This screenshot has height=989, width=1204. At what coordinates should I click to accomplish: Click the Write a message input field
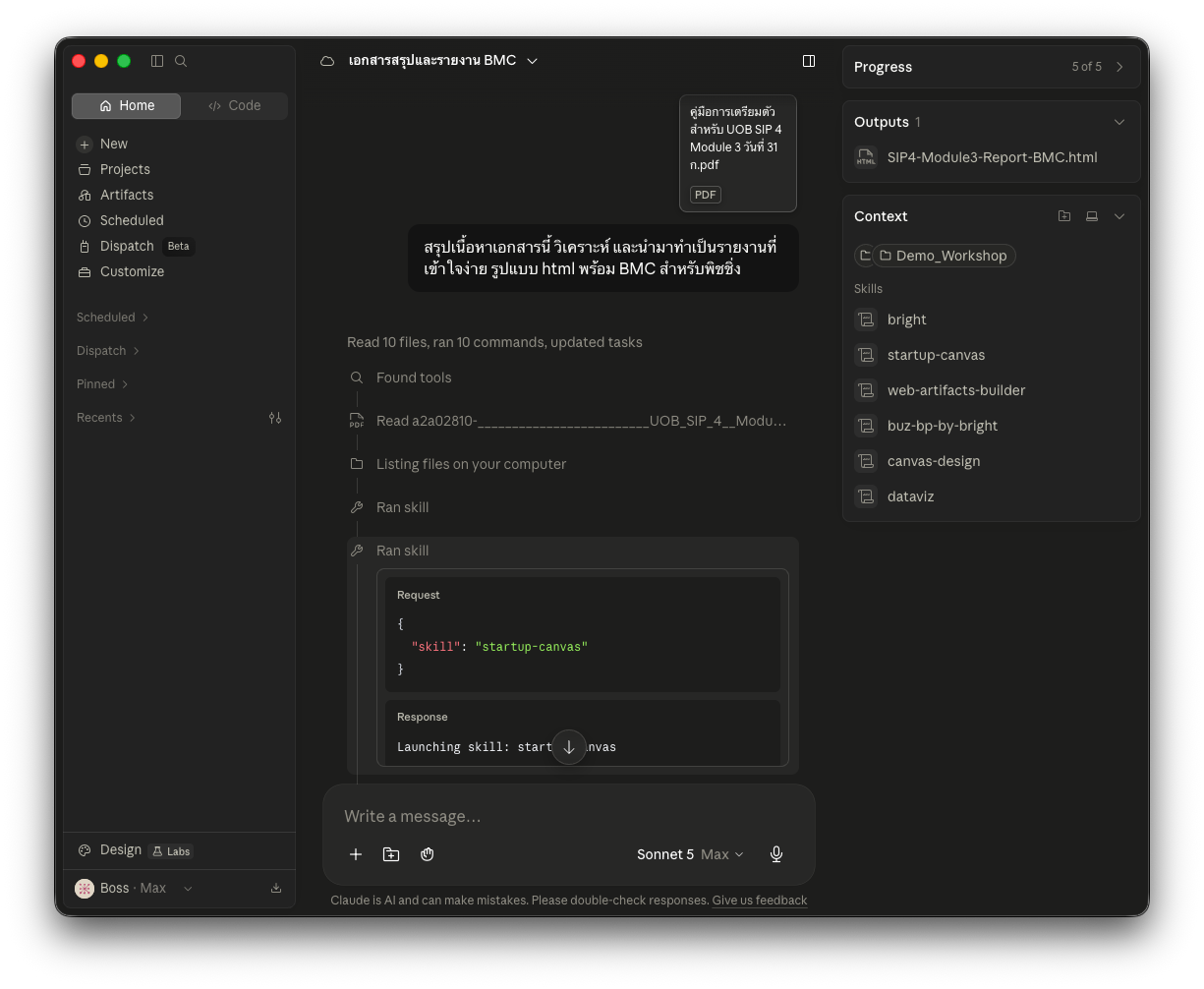(x=569, y=816)
